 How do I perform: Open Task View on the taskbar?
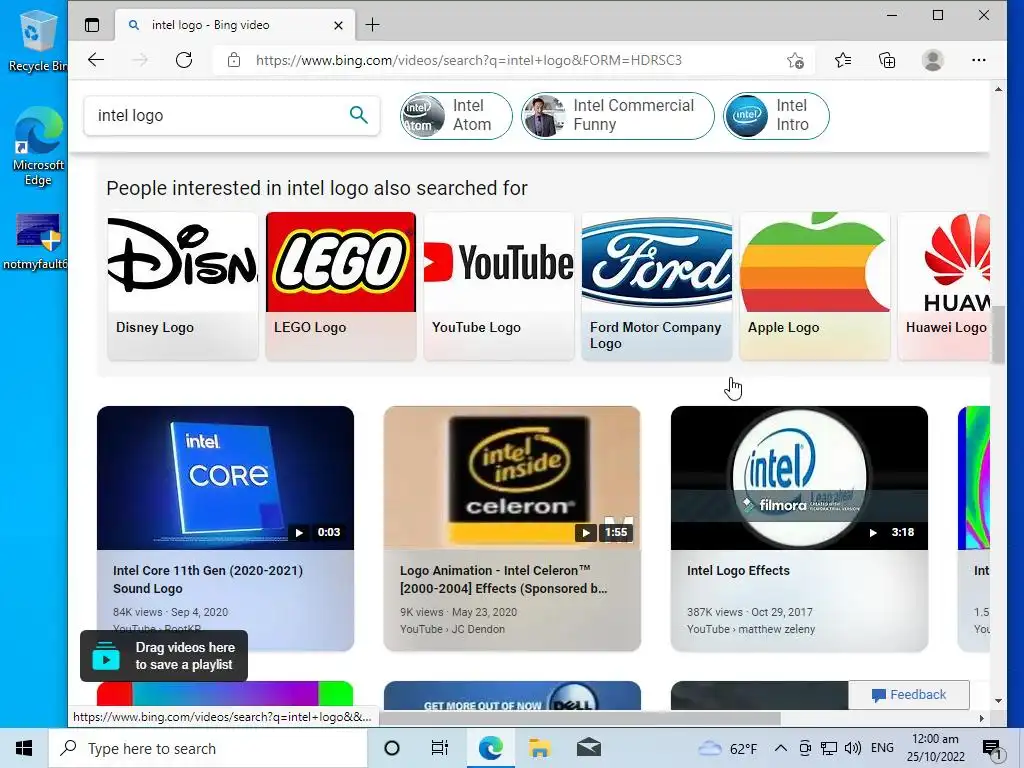[440, 748]
